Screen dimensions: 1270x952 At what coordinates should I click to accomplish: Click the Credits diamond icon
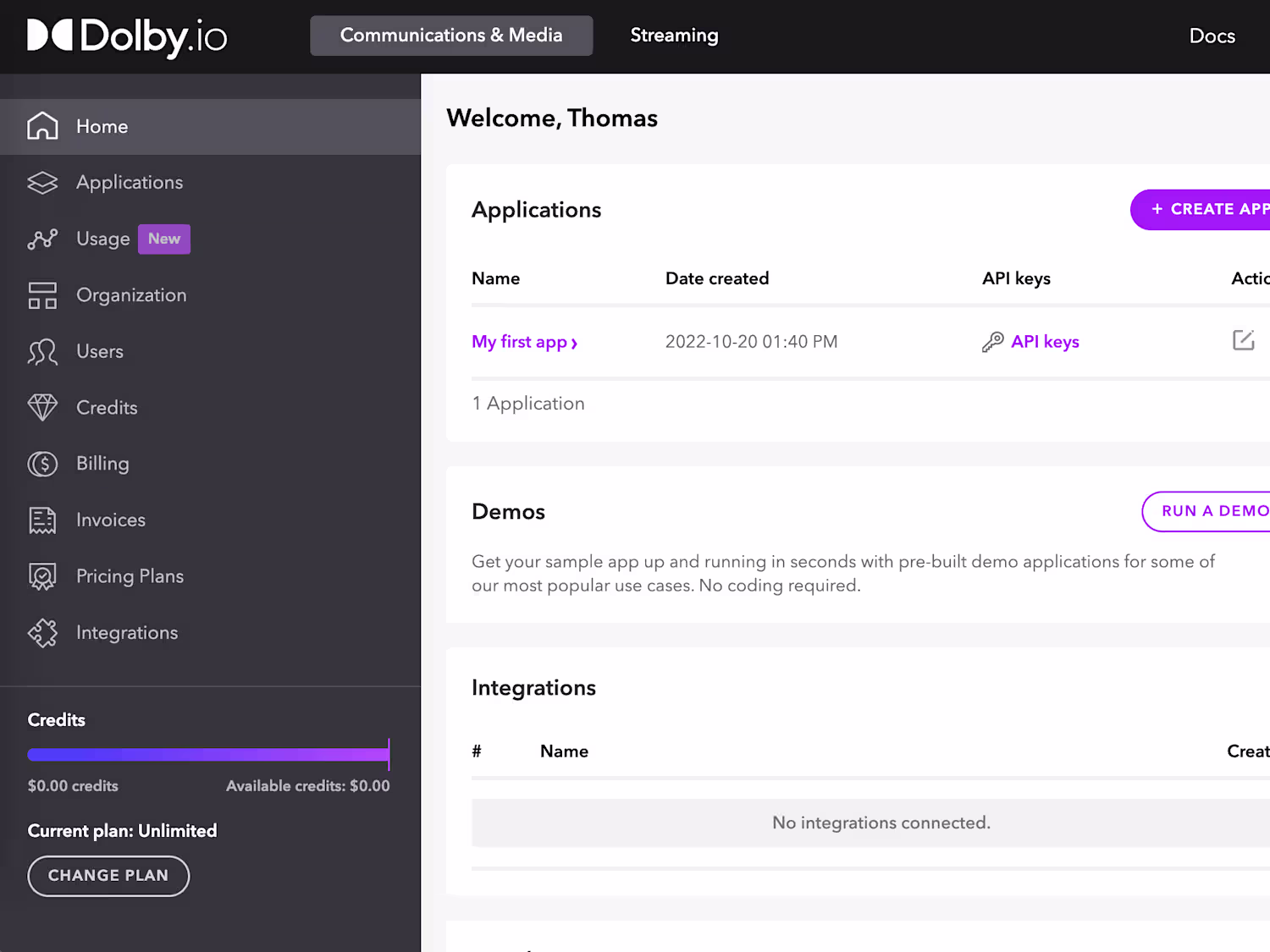point(42,408)
